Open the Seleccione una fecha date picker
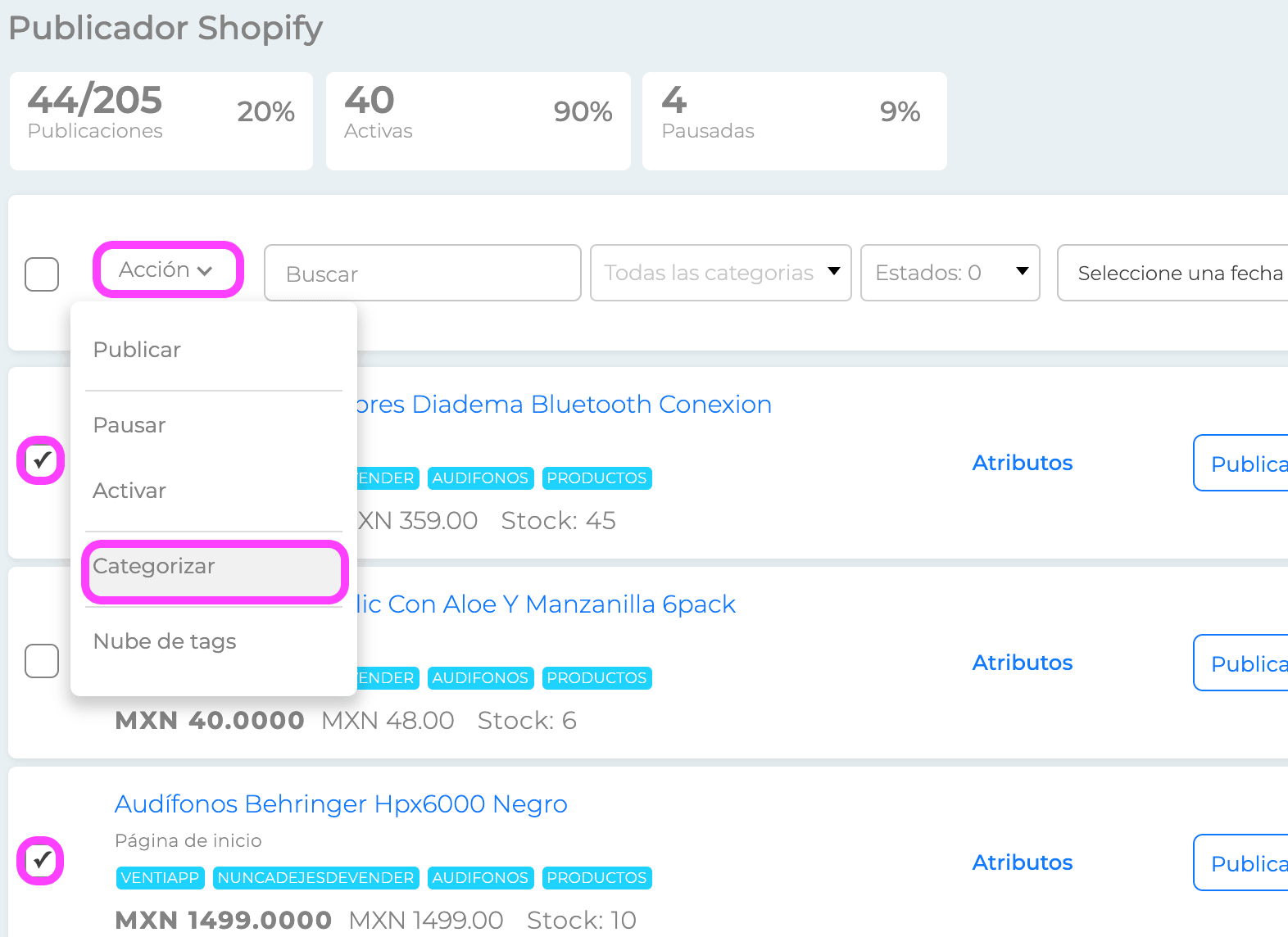 1172,273
